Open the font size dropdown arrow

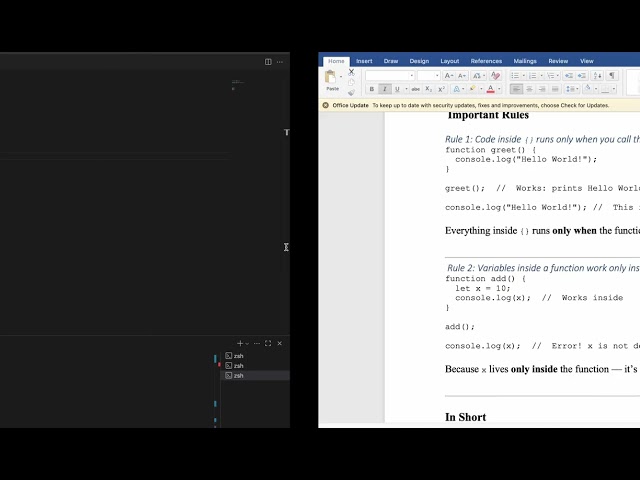coord(437,76)
